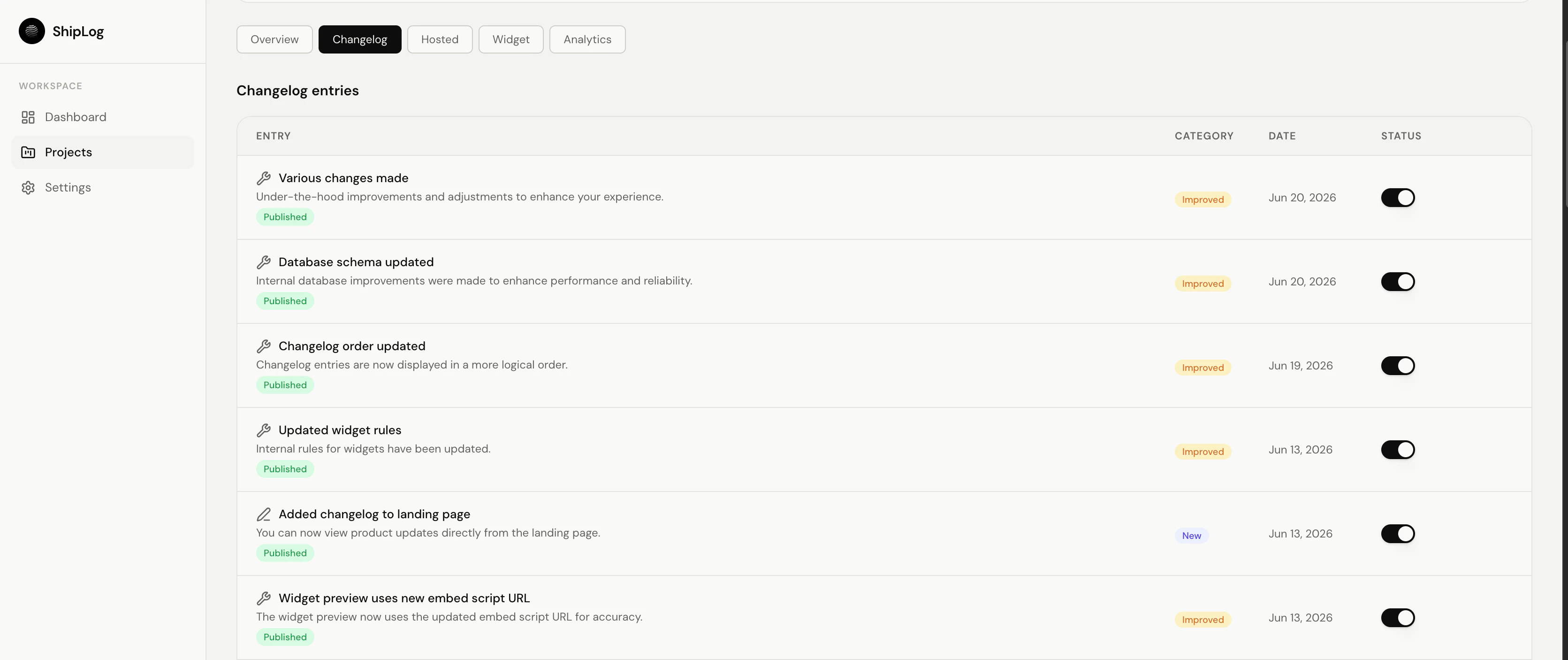Toggle status switch for Changelog order updated

click(x=1398, y=366)
